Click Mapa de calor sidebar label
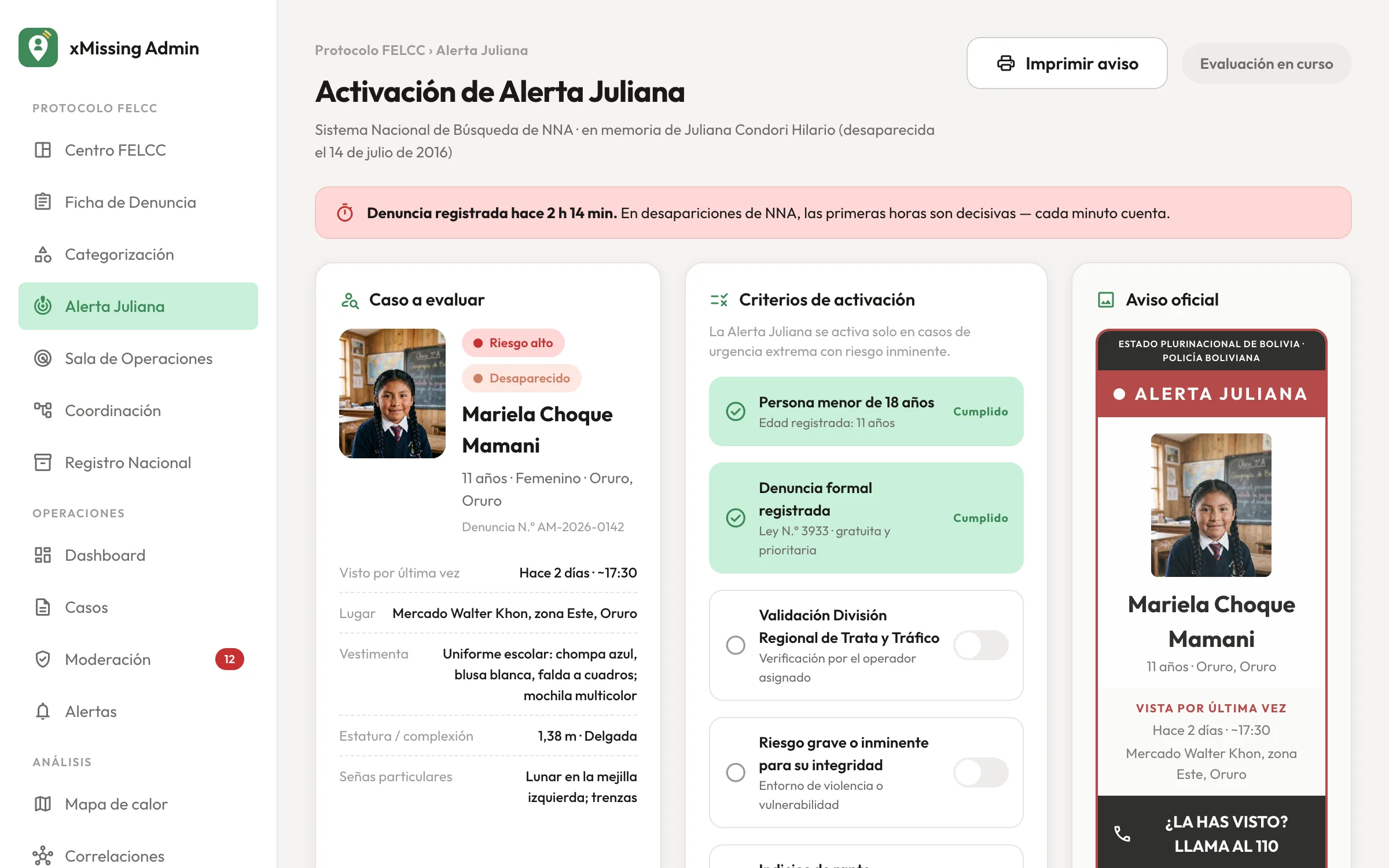This screenshot has height=868, width=1389. click(116, 804)
